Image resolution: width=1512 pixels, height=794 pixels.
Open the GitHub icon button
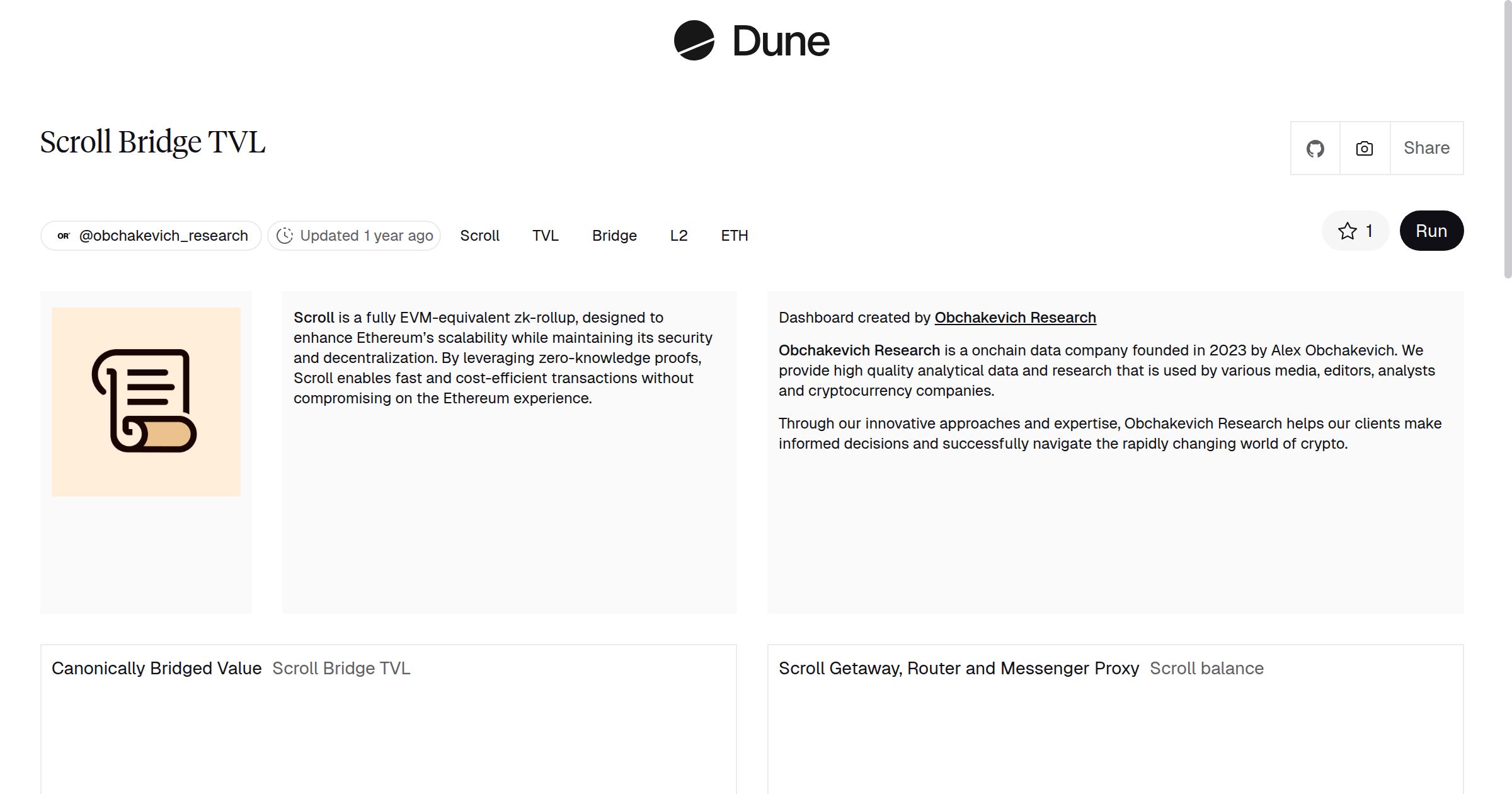tap(1315, 149)
